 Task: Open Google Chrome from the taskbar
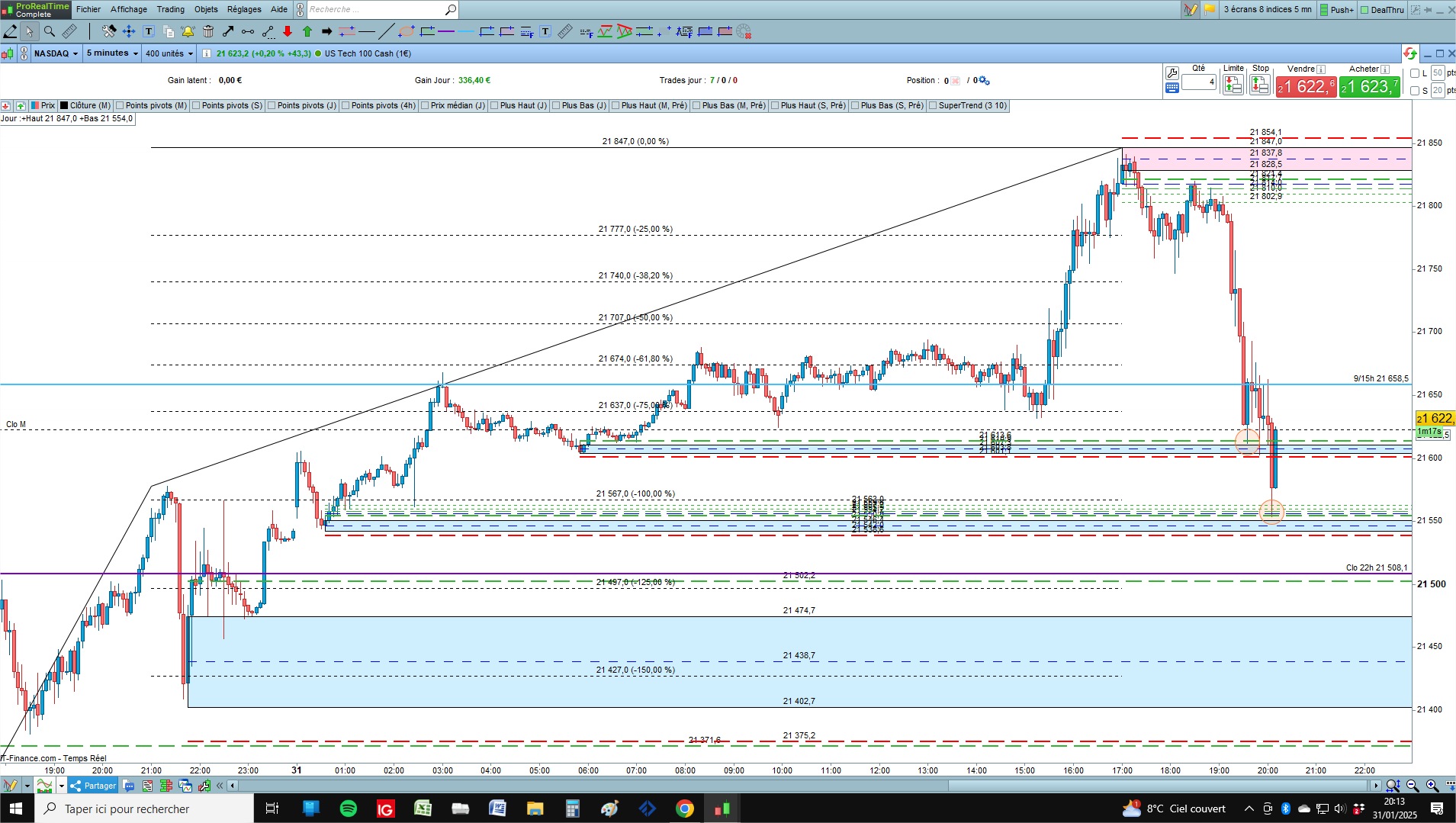pyautogui.click(x=685, y=809)
